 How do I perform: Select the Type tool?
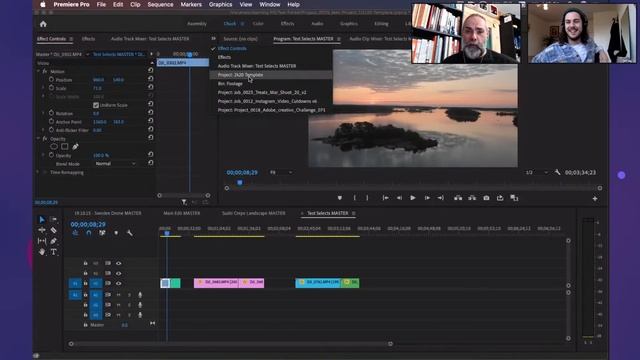point(53,252)
